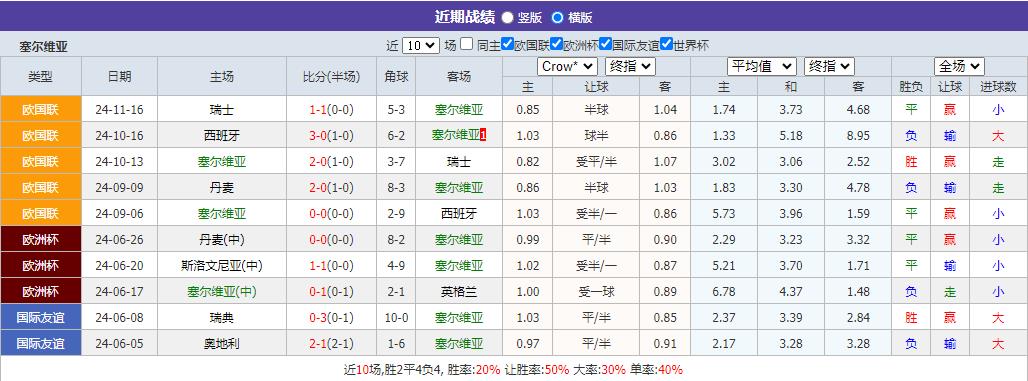The width and height of the screenshot is (1028, 381).
Task: Open the 3-0(1-0) score on 24-10-16
Action: click(331, 136)
